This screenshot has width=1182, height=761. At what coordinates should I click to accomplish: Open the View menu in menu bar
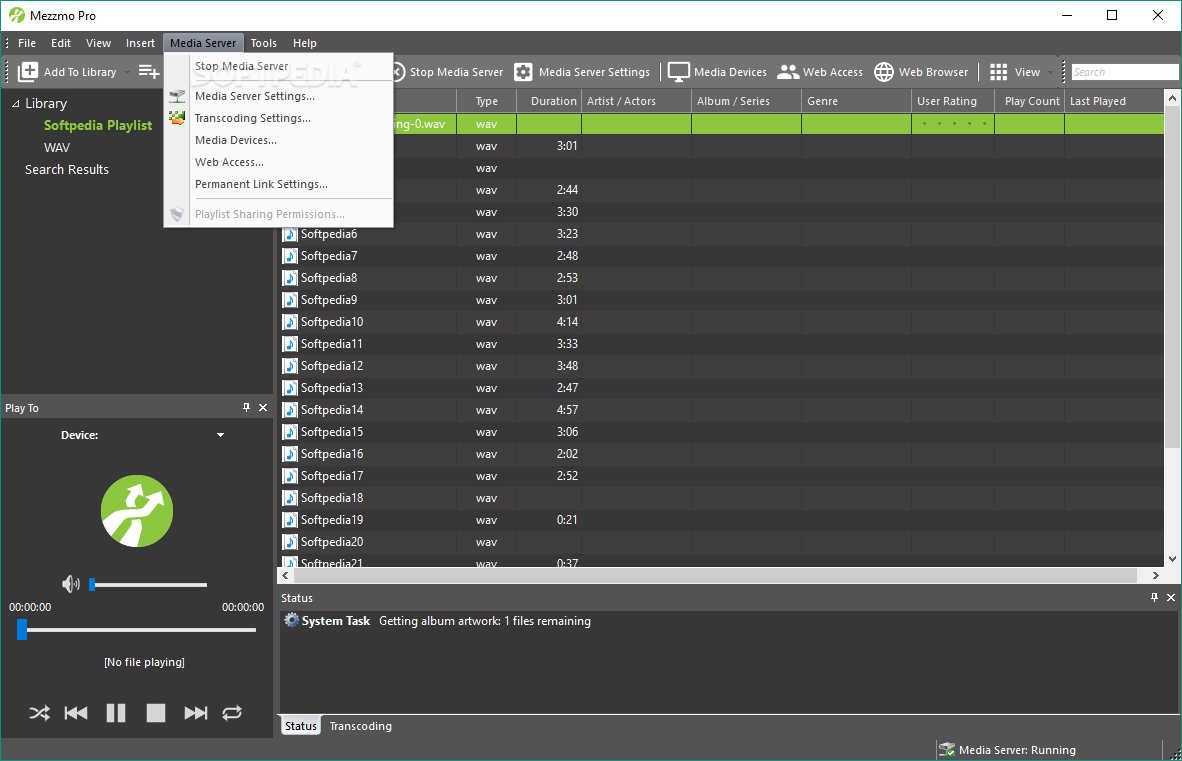click(98, 43)
